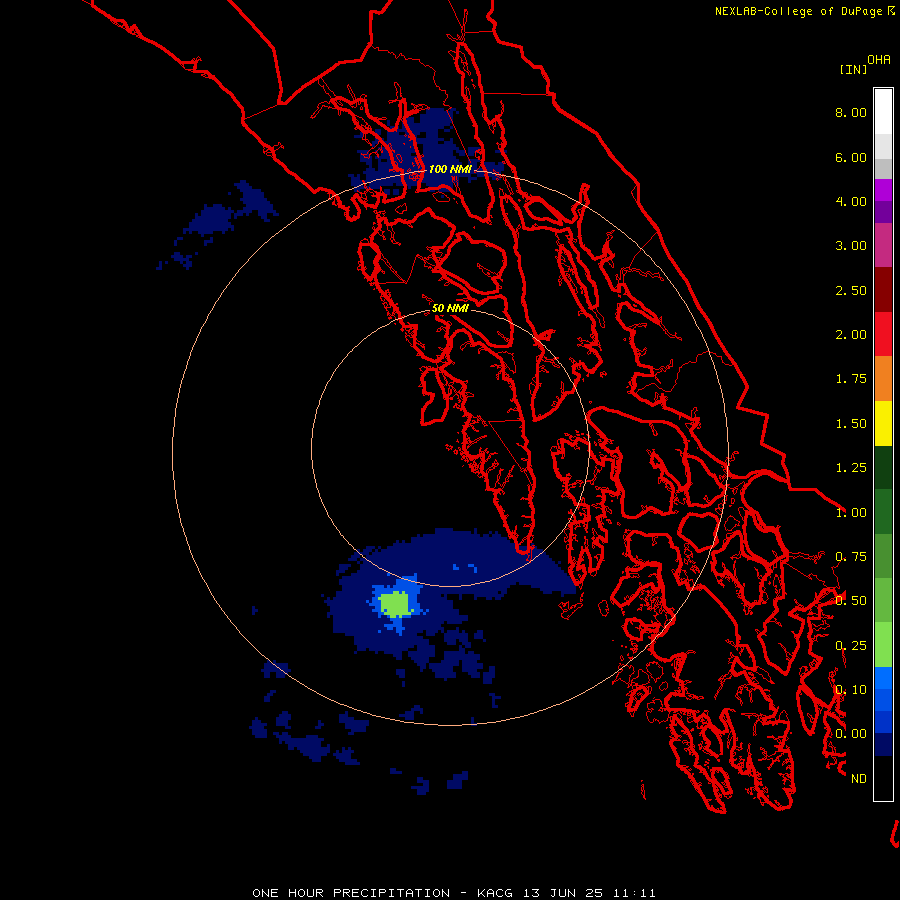
Task: Click the 3.00 legend value
Action: coord(851,246)
